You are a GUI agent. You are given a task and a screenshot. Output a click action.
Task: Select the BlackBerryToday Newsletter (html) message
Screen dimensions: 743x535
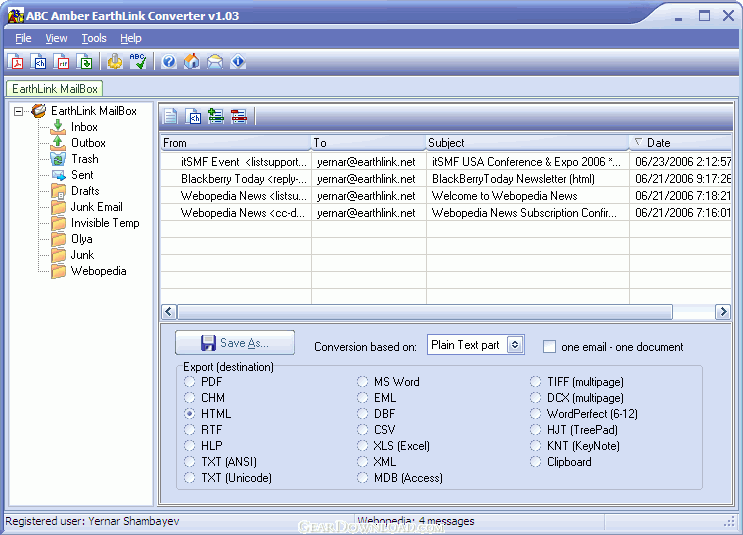point(446,179)
